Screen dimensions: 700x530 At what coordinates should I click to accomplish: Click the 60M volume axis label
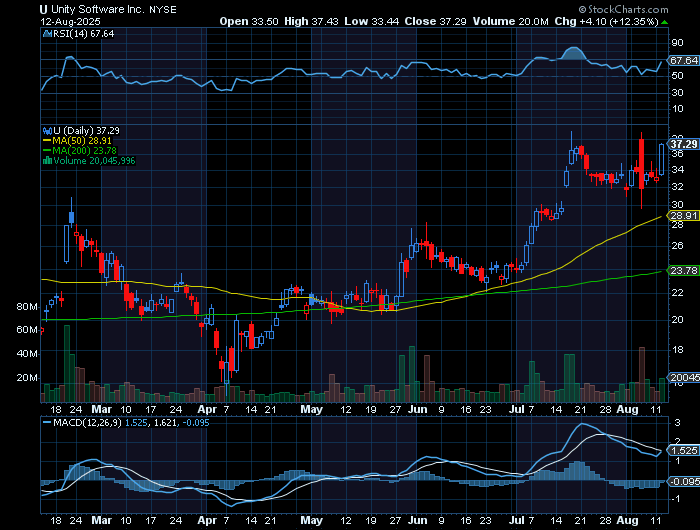(27, 330)
